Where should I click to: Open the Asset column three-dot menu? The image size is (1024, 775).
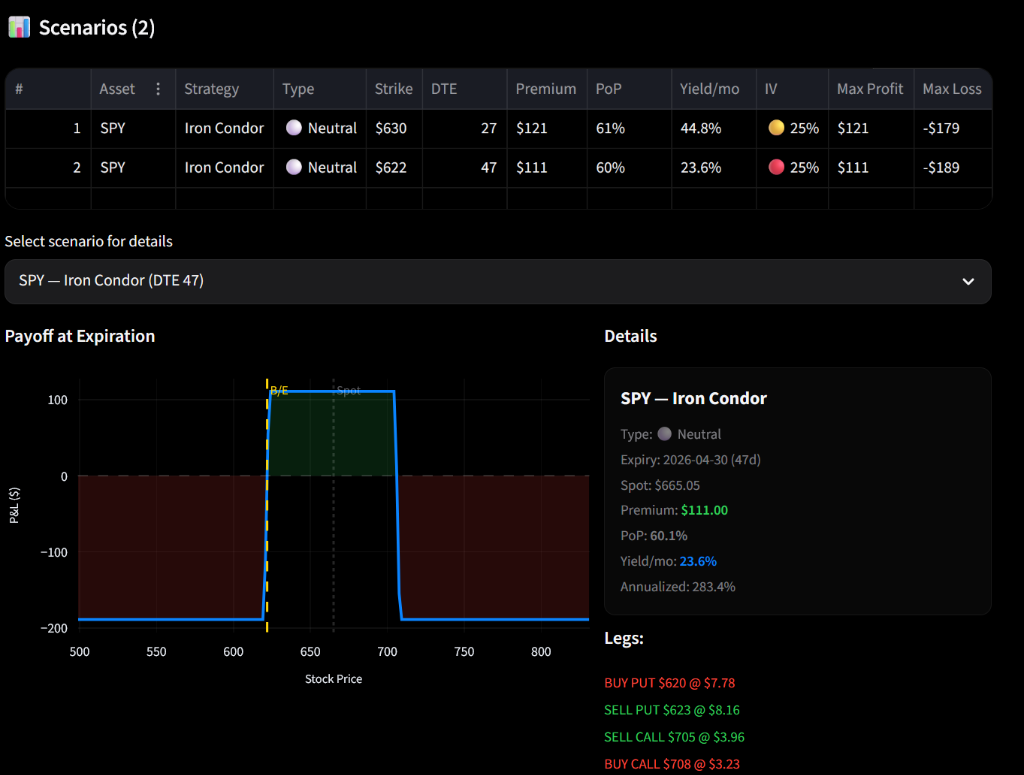[x=157, y=89]
